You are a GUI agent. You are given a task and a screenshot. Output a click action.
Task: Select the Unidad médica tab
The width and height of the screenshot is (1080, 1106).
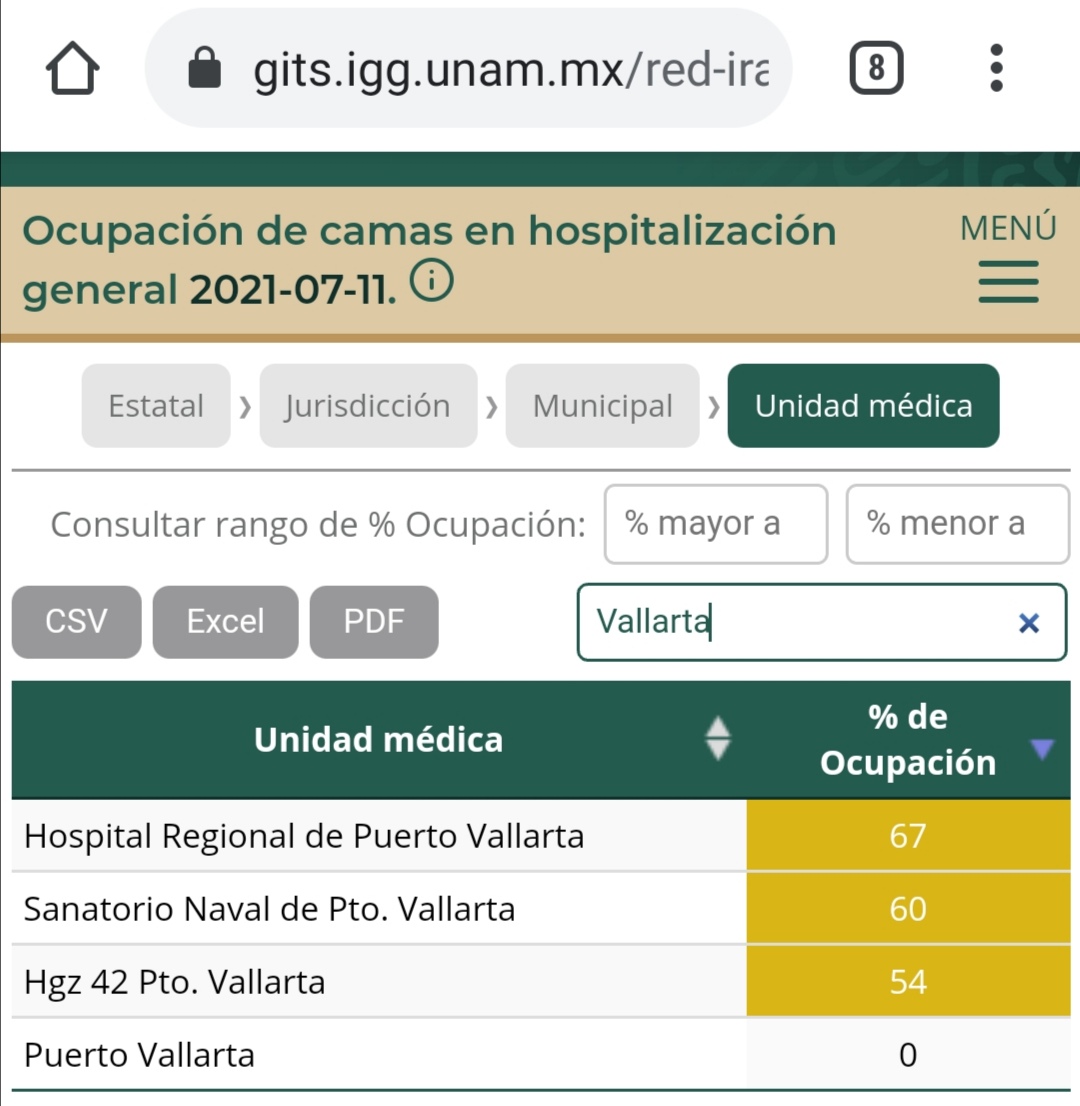tap(863, 406)
